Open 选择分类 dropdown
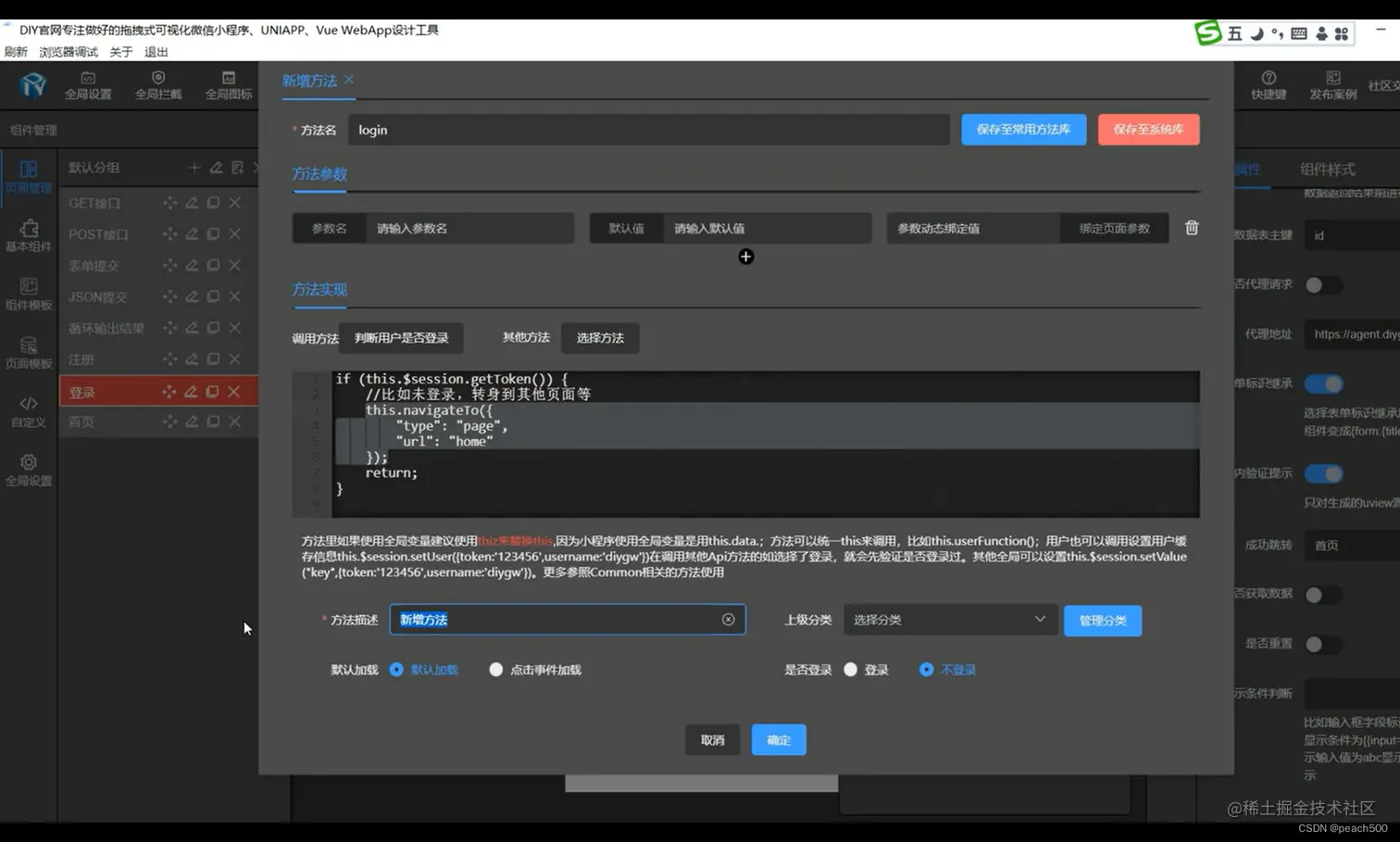 tap(949, 620)
